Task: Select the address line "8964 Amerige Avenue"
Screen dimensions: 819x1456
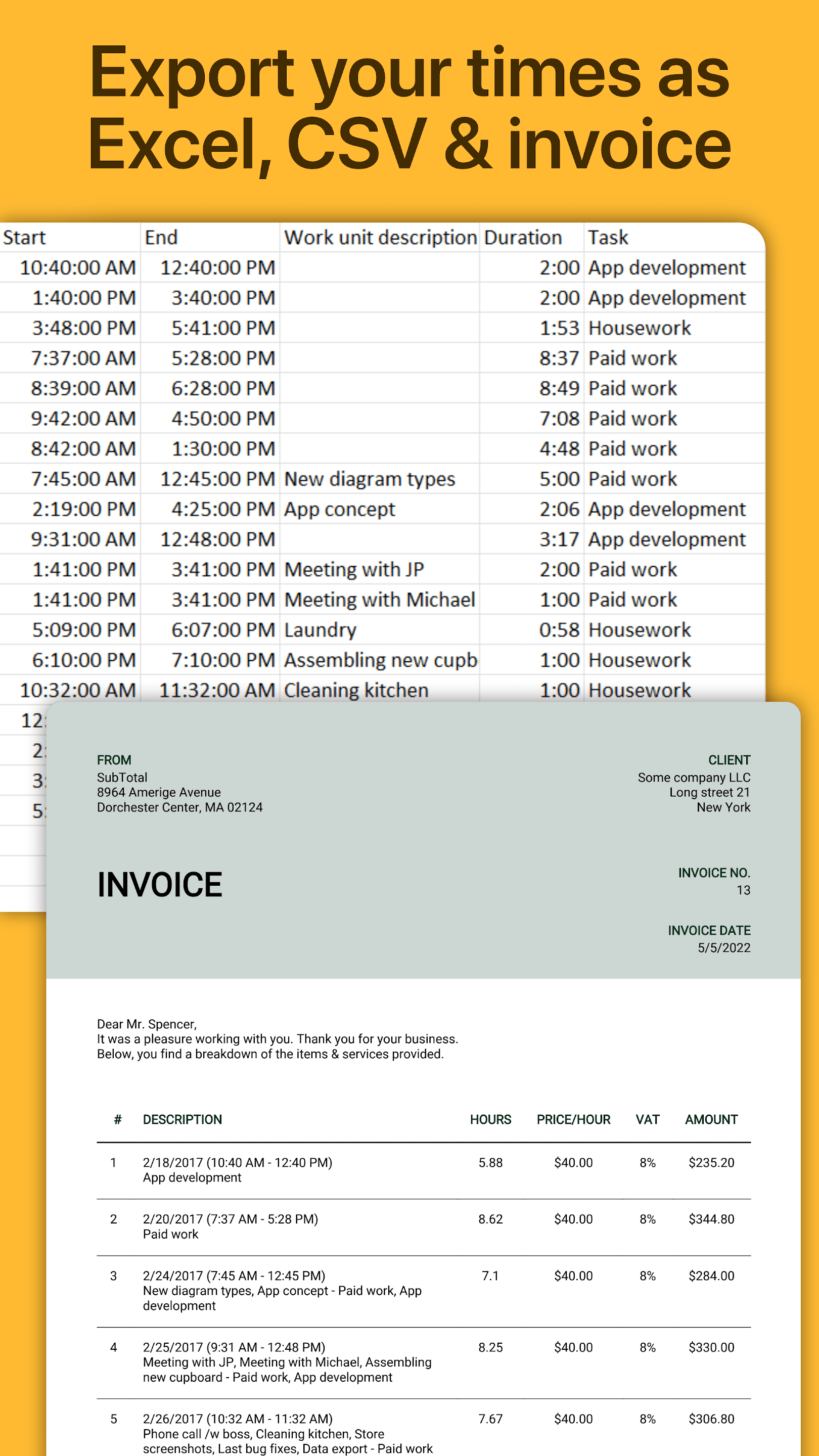Action: (159, 792)
